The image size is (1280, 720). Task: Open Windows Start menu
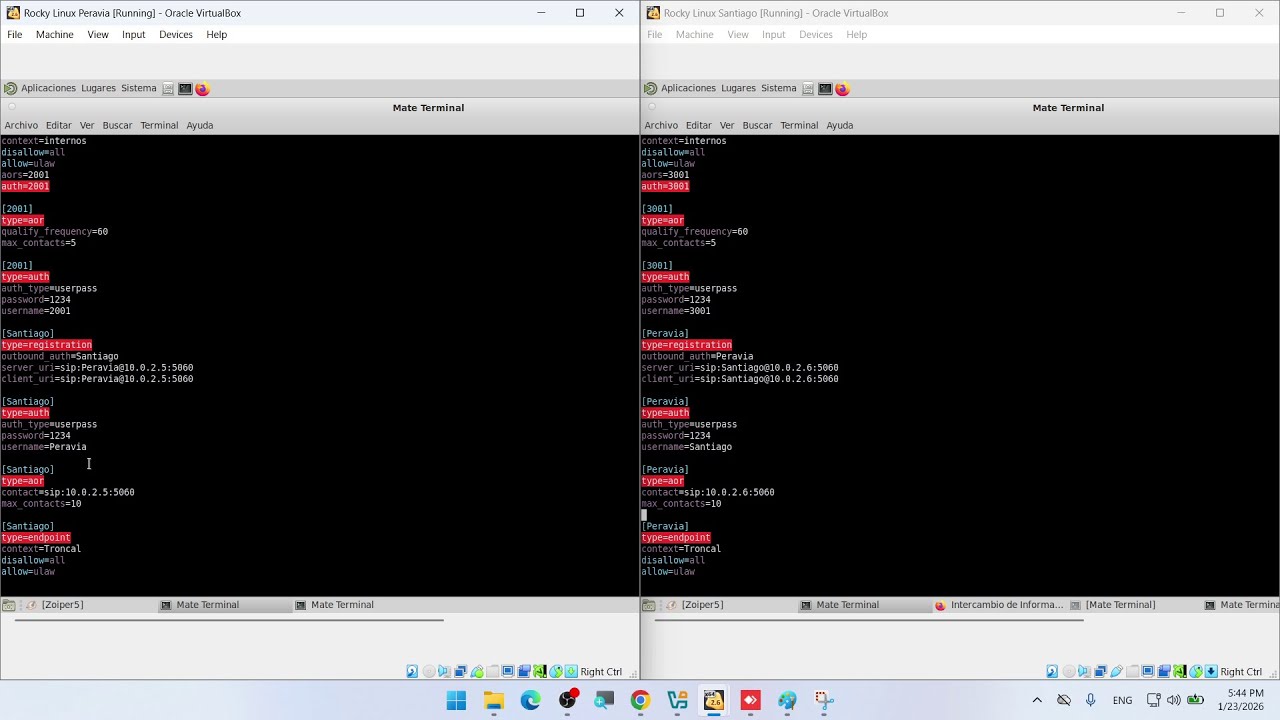point(456,700)
